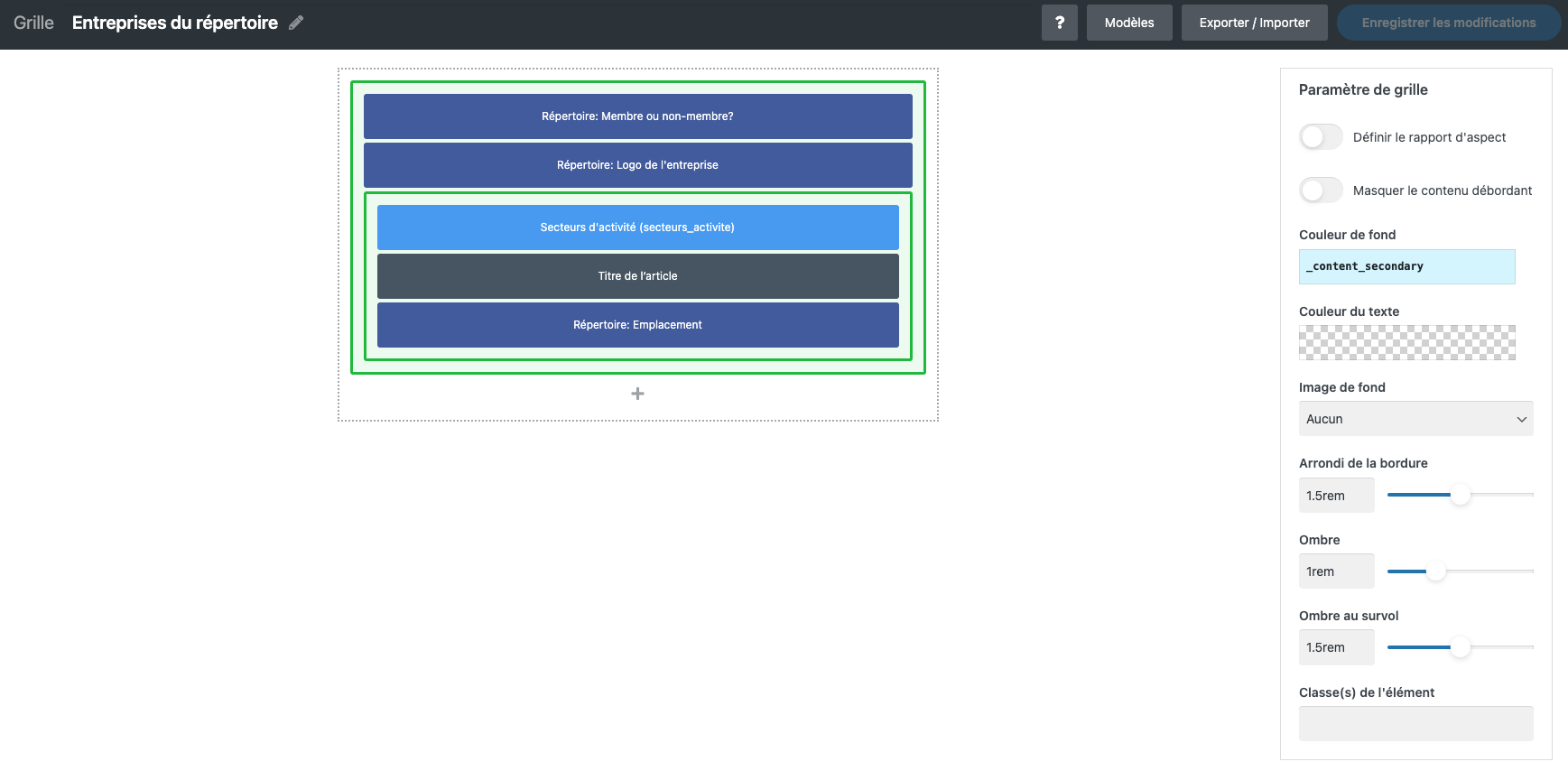
Task: Click the Arrondi de la bordure slider handle
Action: coord(1460,495)
